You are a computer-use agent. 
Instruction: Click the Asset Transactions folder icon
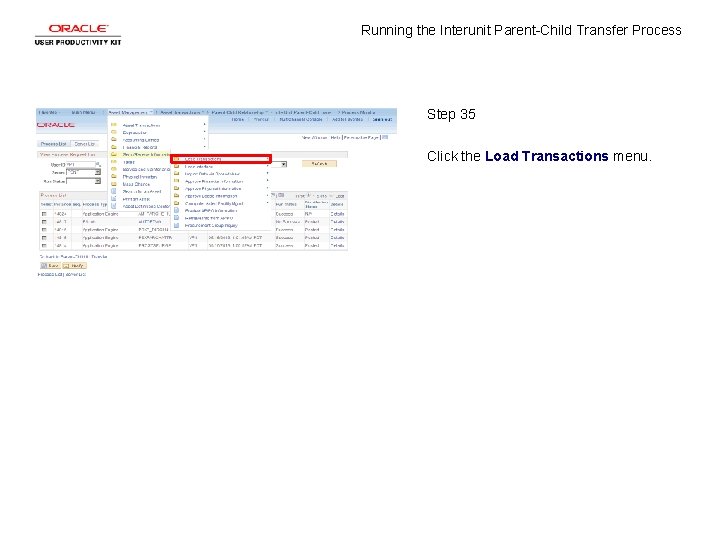(114, 125)
